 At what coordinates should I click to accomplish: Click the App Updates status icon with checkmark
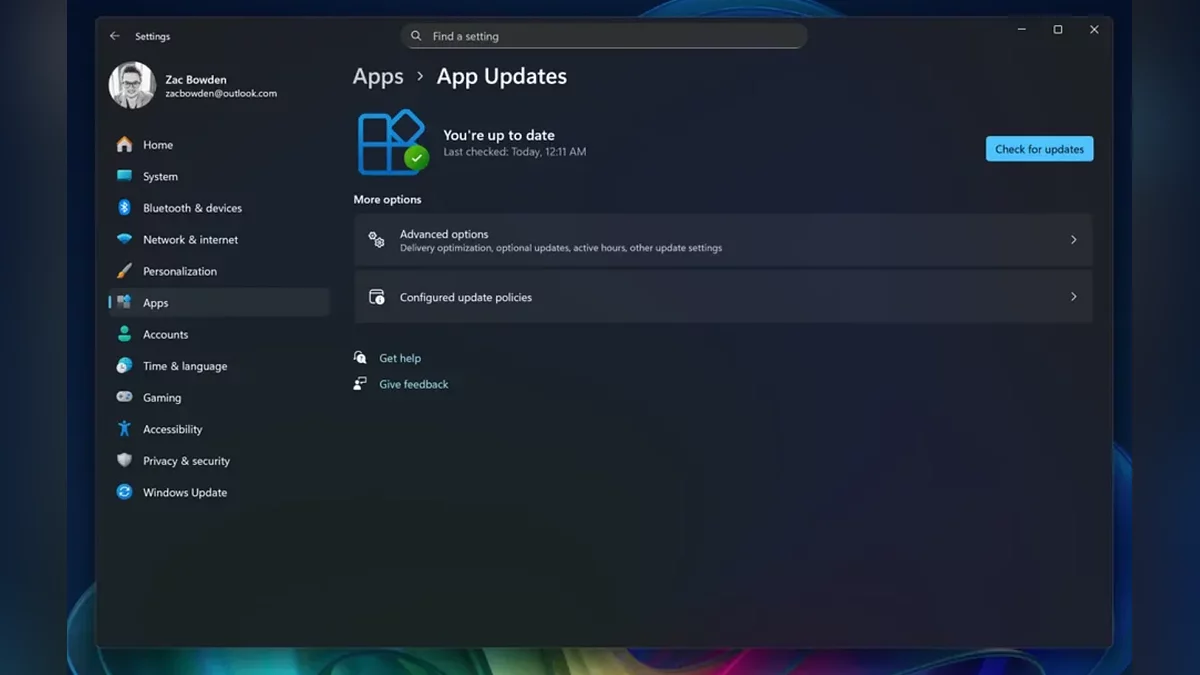393,142
